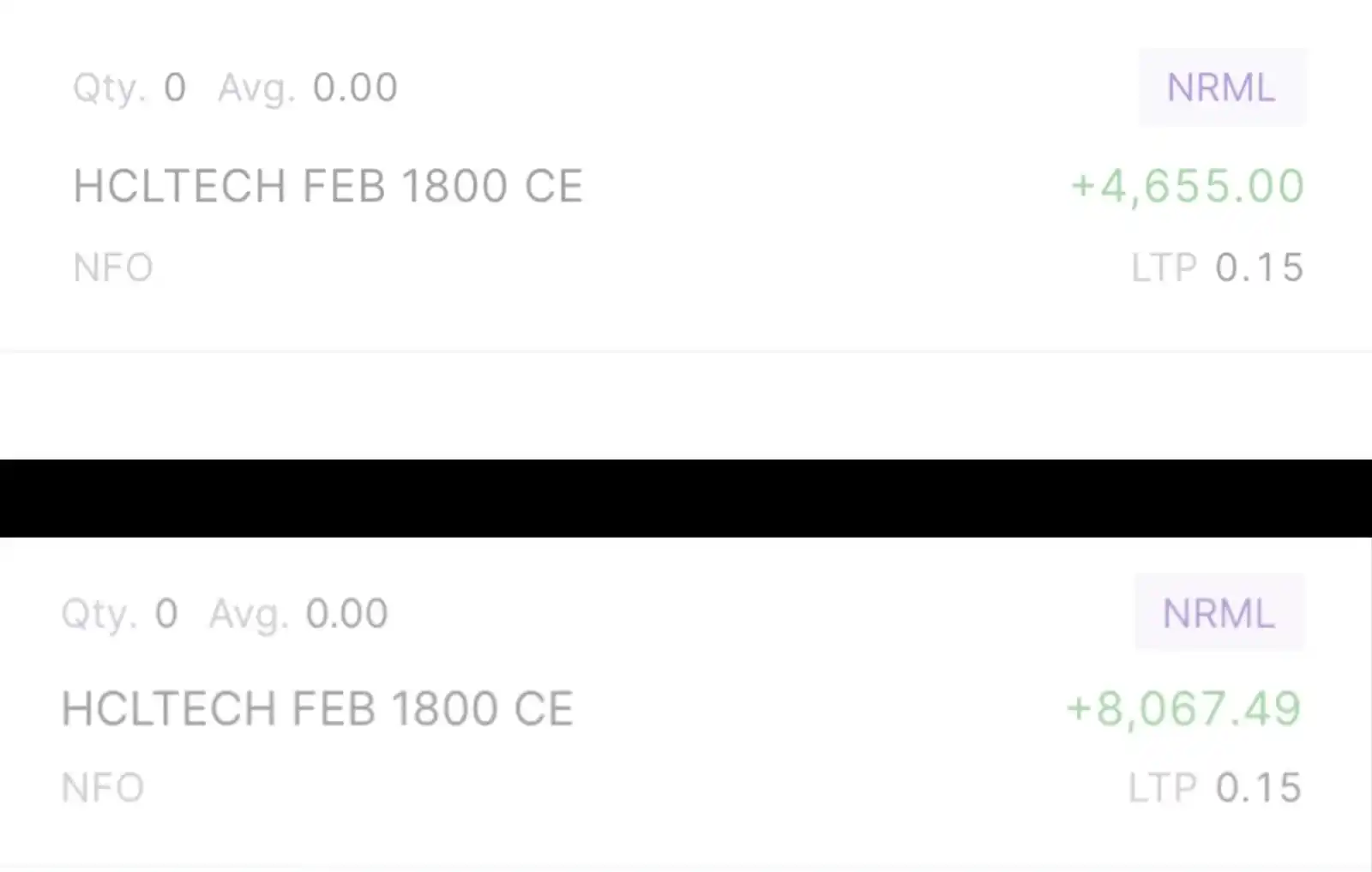Select the +4,655.00 profit figure
The width and height of the screenshot is (1372, 872).
click(x=1188, y=186)
